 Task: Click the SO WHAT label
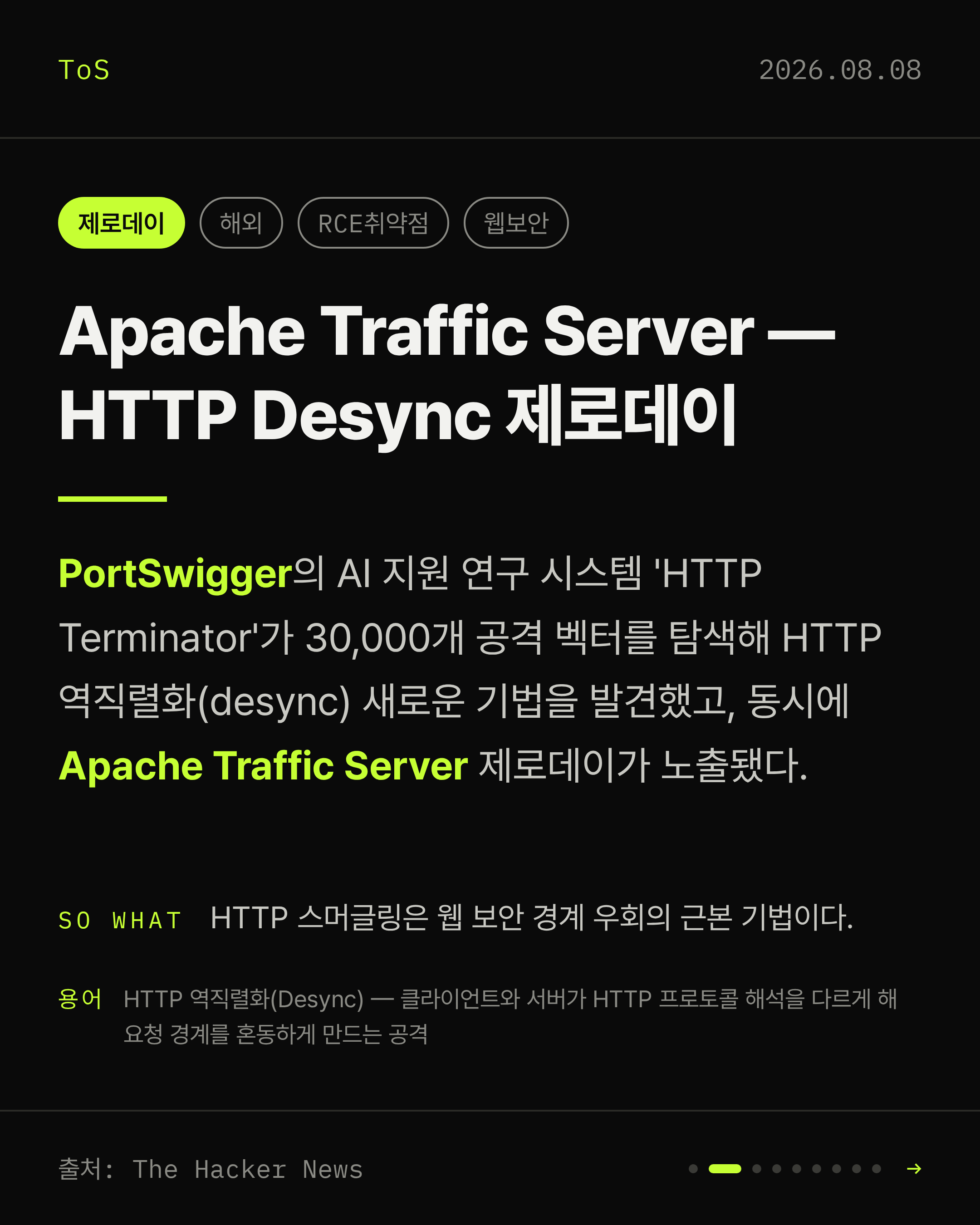pos(120,921)
